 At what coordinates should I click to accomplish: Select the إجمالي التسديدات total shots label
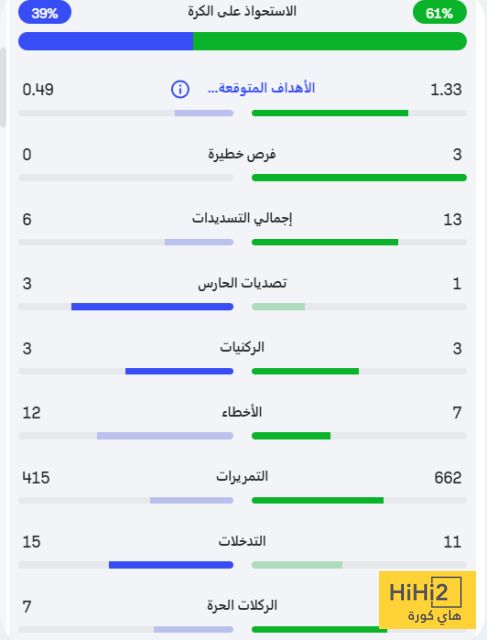pos(242,218)
